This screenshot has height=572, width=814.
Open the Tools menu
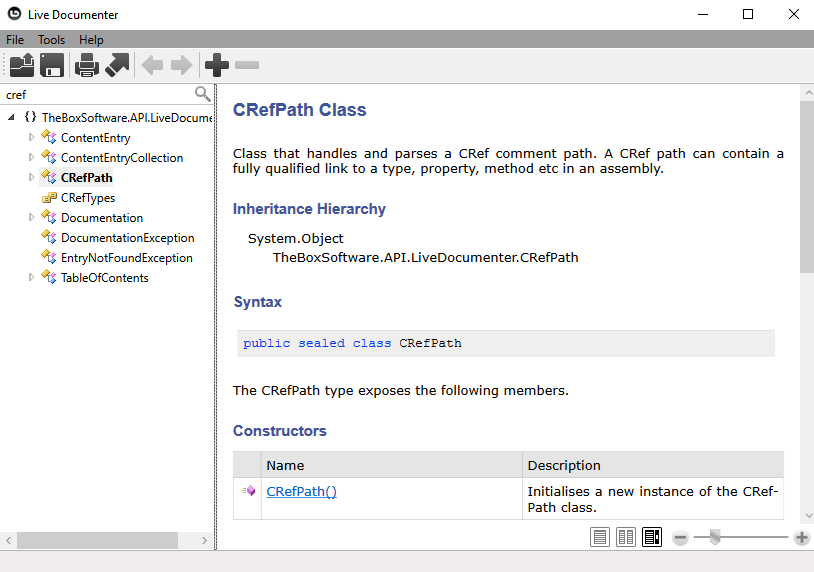[51, 40]
